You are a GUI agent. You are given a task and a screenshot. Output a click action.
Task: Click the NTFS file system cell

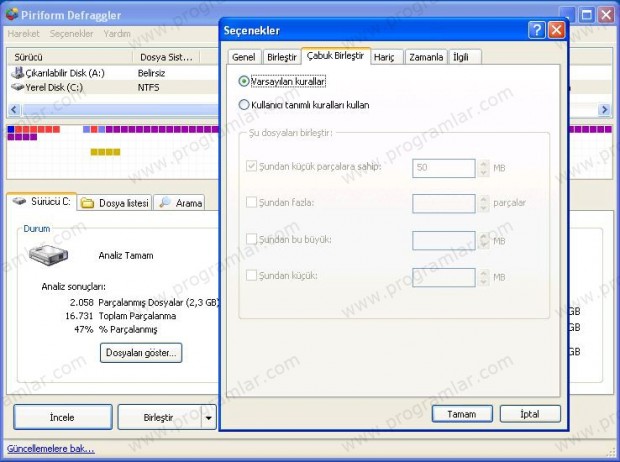(x=149, y=87)
